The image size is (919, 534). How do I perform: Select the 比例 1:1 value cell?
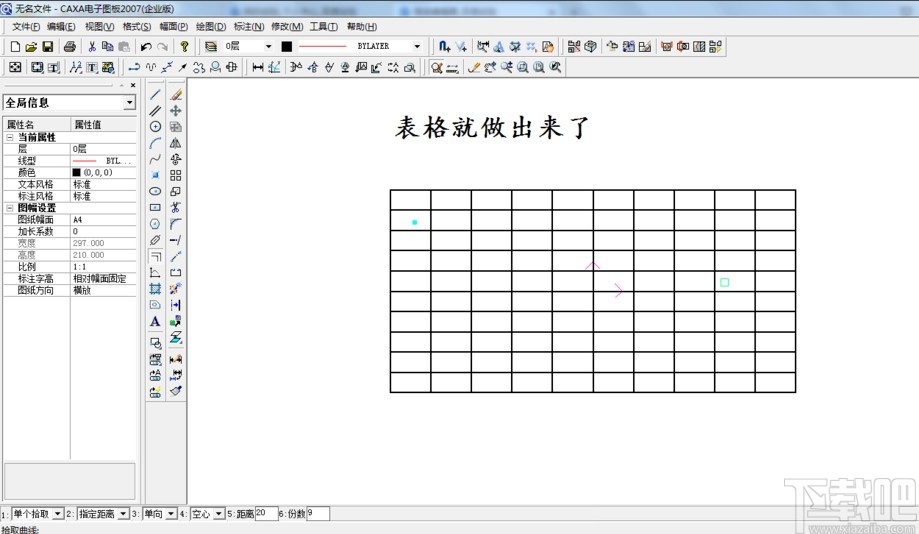coord(104,267)
